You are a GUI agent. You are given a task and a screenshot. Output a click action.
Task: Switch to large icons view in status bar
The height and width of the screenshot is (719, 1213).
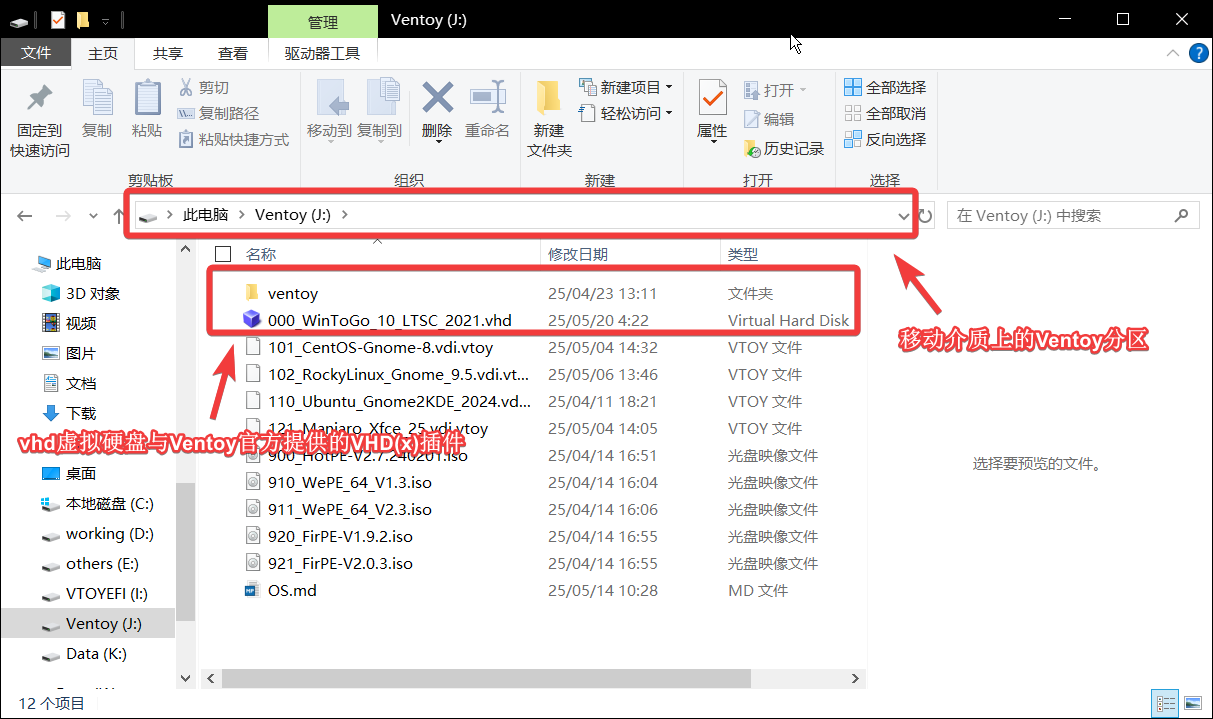1192,704
